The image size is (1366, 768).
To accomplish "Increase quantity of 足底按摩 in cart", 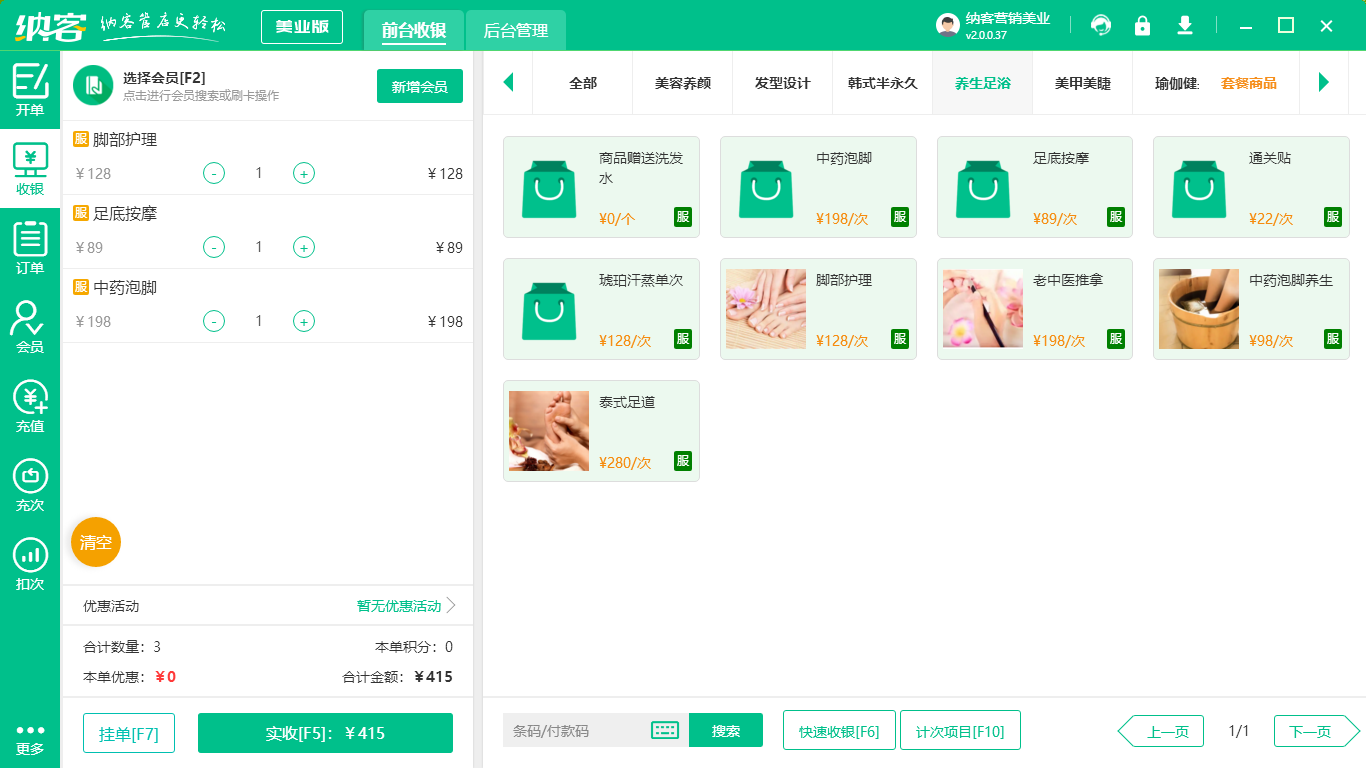I will [304, 247].
